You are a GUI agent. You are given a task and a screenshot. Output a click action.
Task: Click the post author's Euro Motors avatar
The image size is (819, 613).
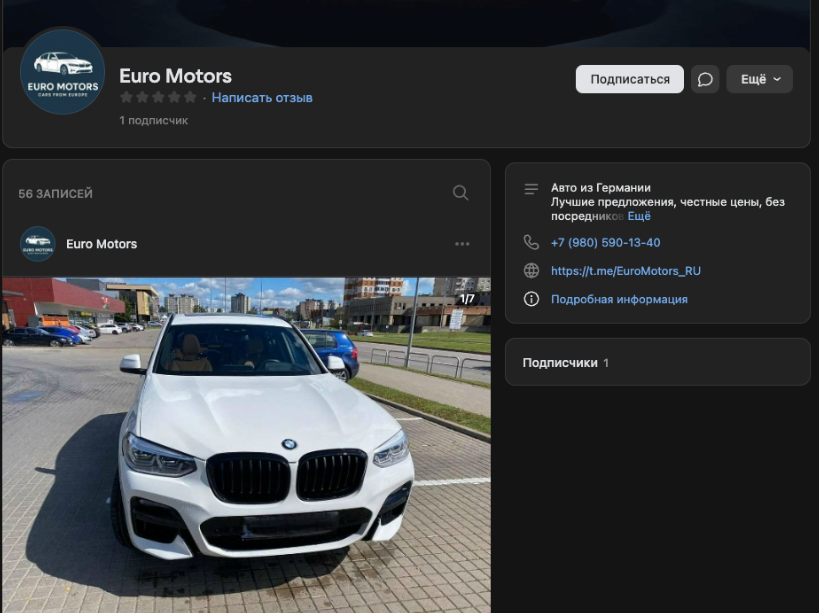37,243
